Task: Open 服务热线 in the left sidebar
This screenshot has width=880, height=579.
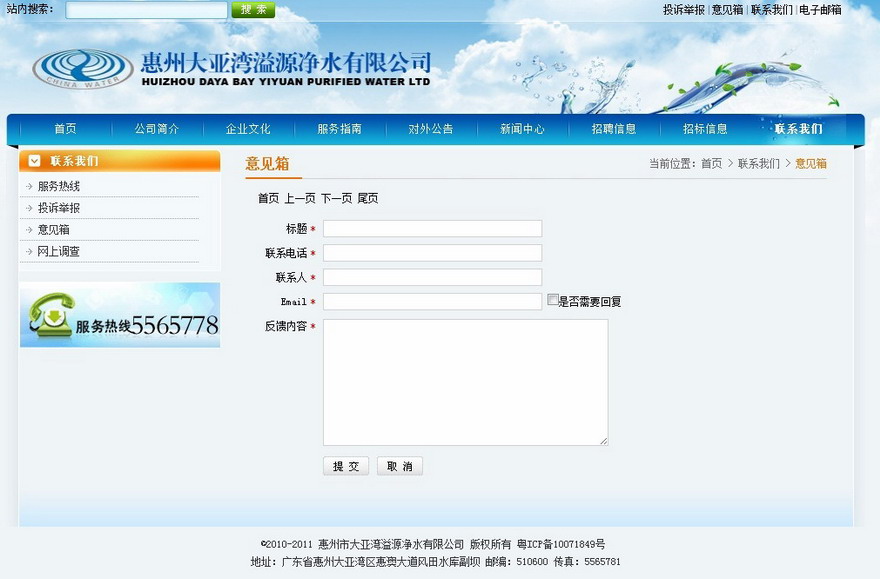Action: pyautogui.click(x=59, y=186)
